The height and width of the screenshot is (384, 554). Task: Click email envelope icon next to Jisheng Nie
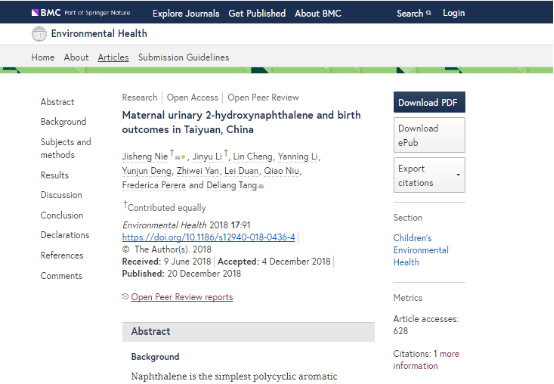[x=177, y=157]
